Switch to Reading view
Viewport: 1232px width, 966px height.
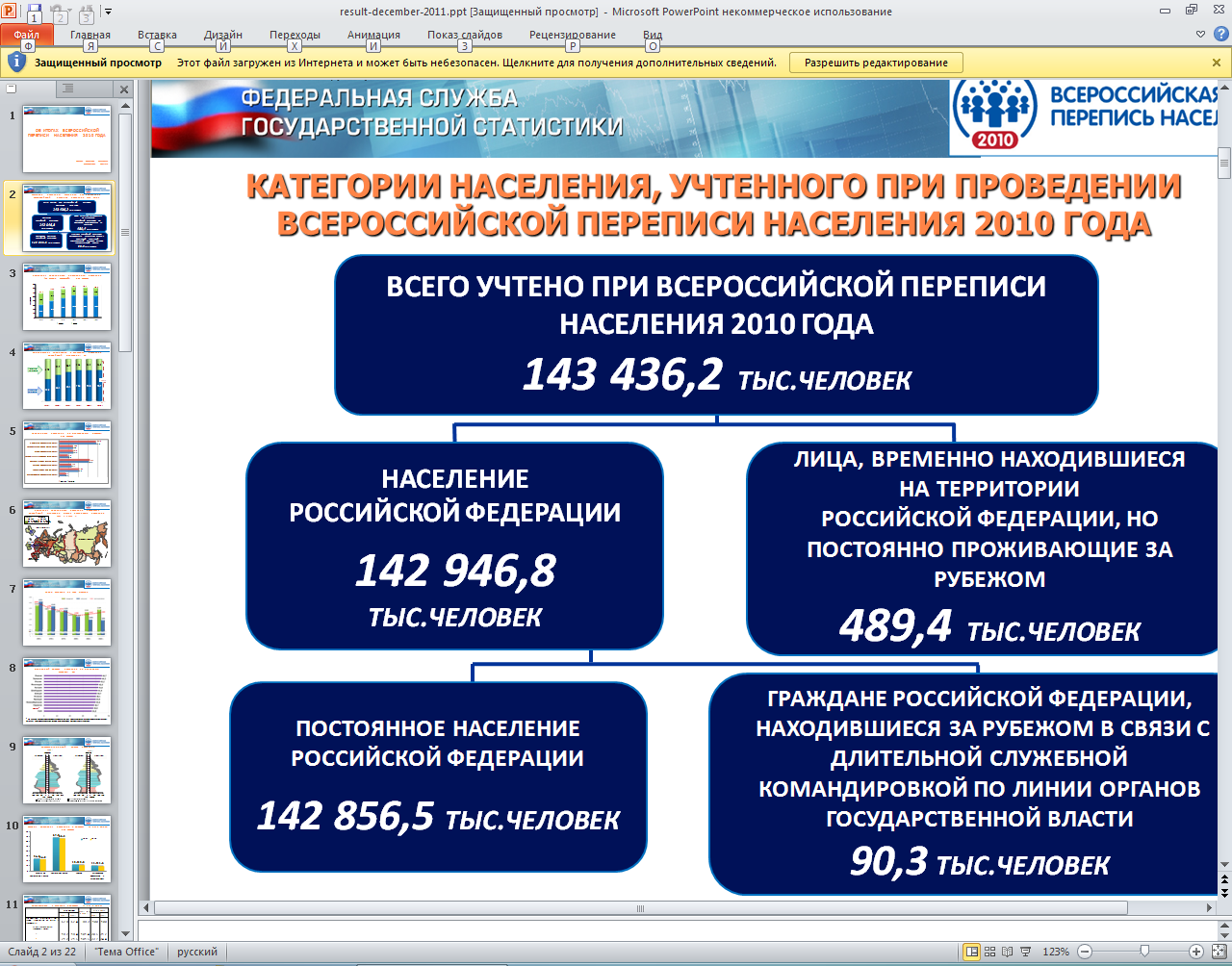click(1008, 952)
